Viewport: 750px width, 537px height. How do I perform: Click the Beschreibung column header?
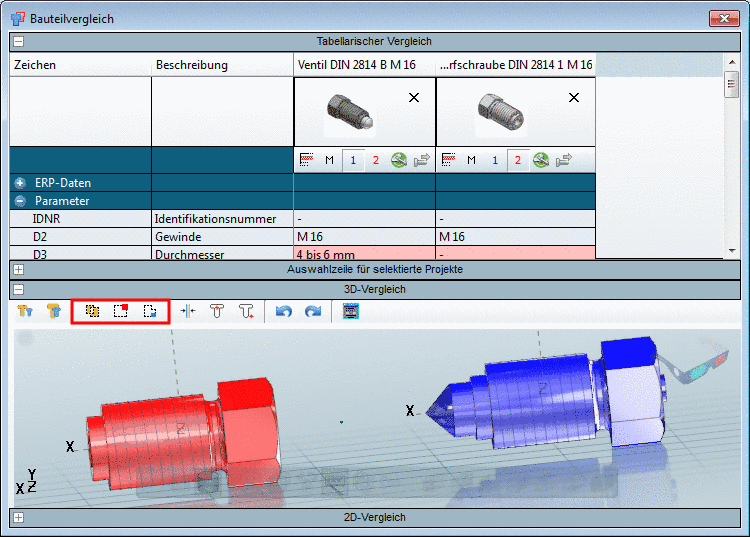tap(222, 65)
